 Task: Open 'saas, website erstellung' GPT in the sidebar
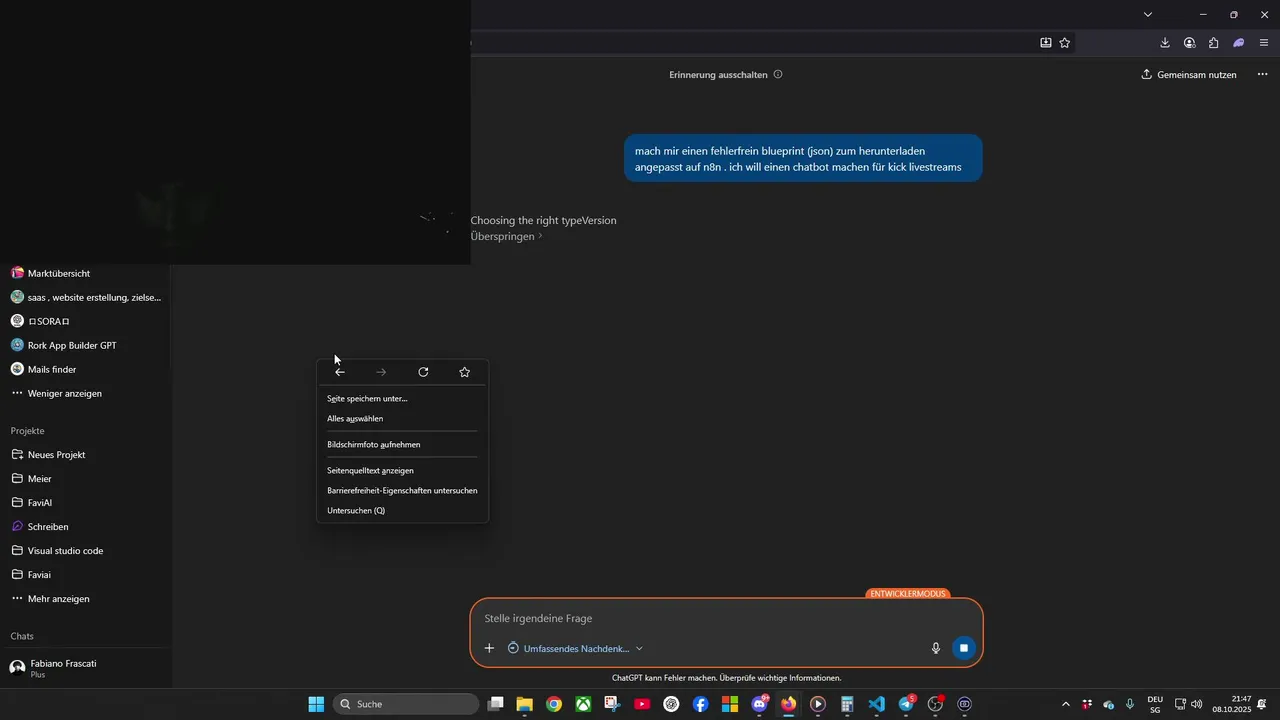pos(86,297)
